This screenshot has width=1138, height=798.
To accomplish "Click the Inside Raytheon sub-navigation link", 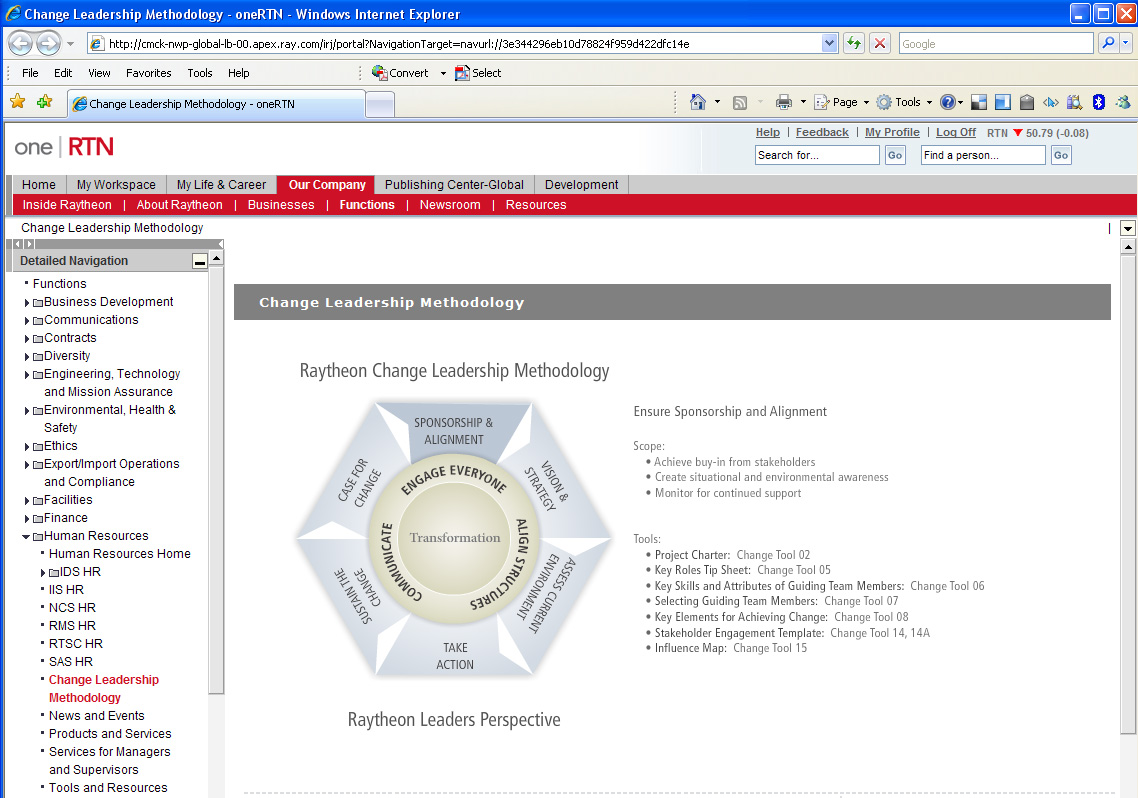I will coord(67,205).
